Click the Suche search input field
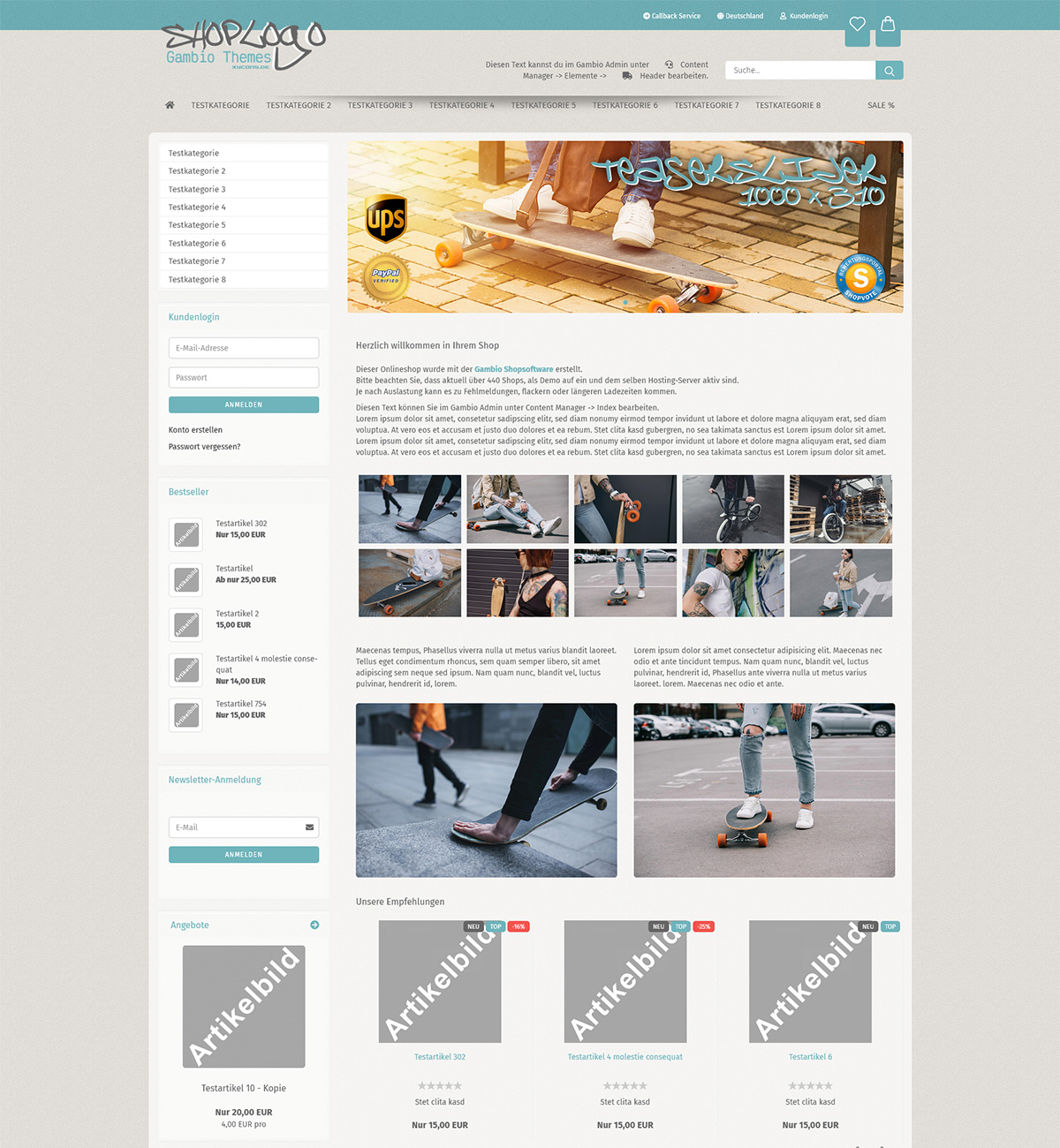The image size is (1060, 1148). (800, 71)
